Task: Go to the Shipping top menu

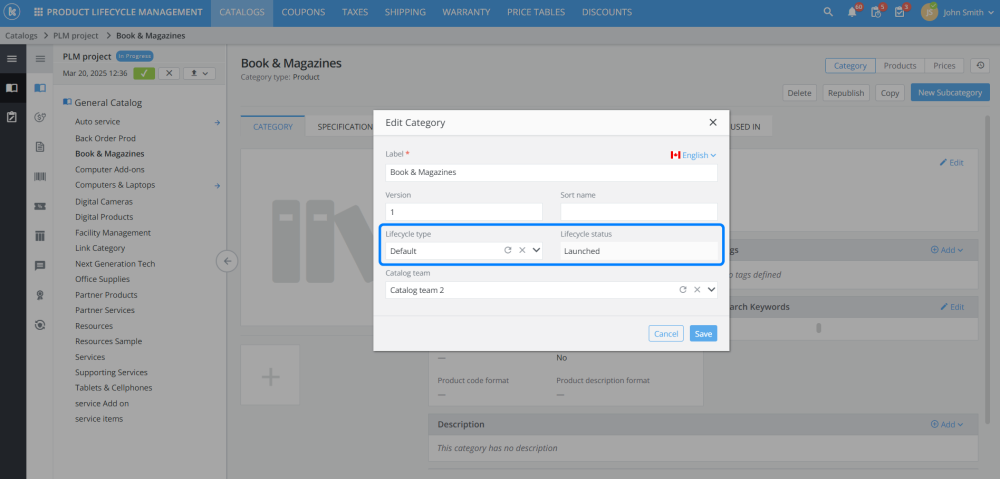Action: 406,12
